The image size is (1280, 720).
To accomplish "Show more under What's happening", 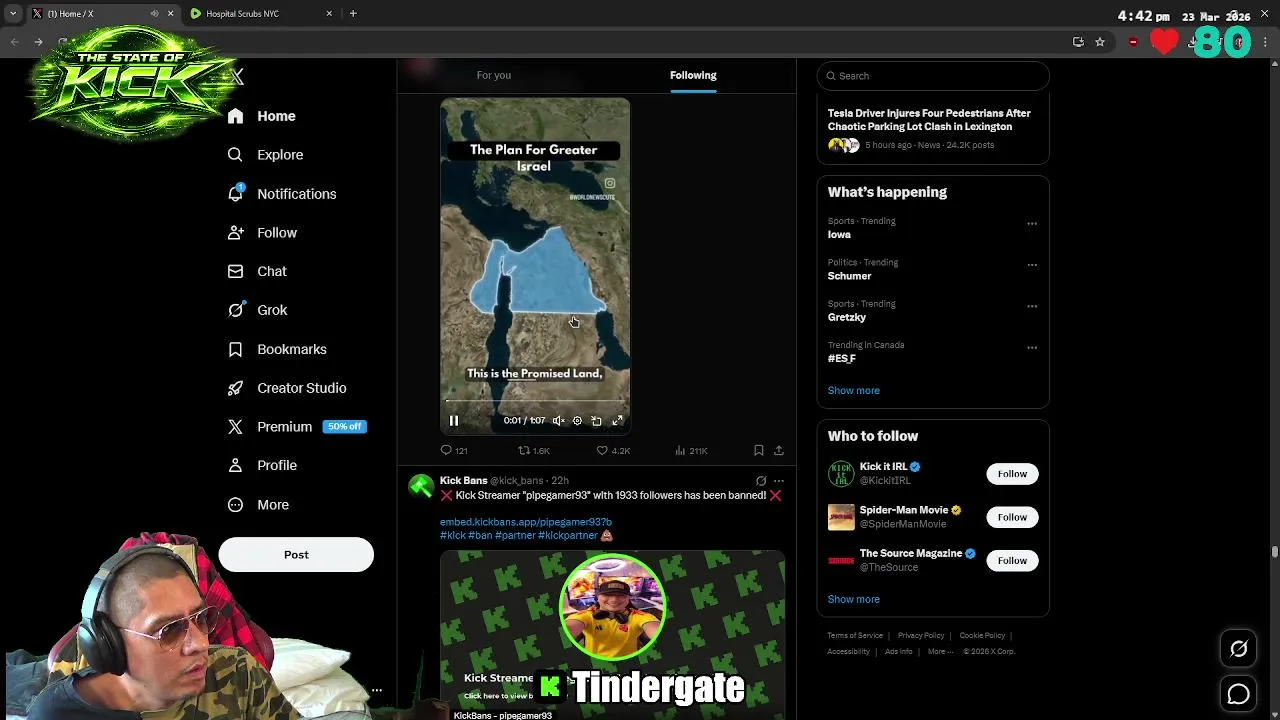I will (854, 391).
